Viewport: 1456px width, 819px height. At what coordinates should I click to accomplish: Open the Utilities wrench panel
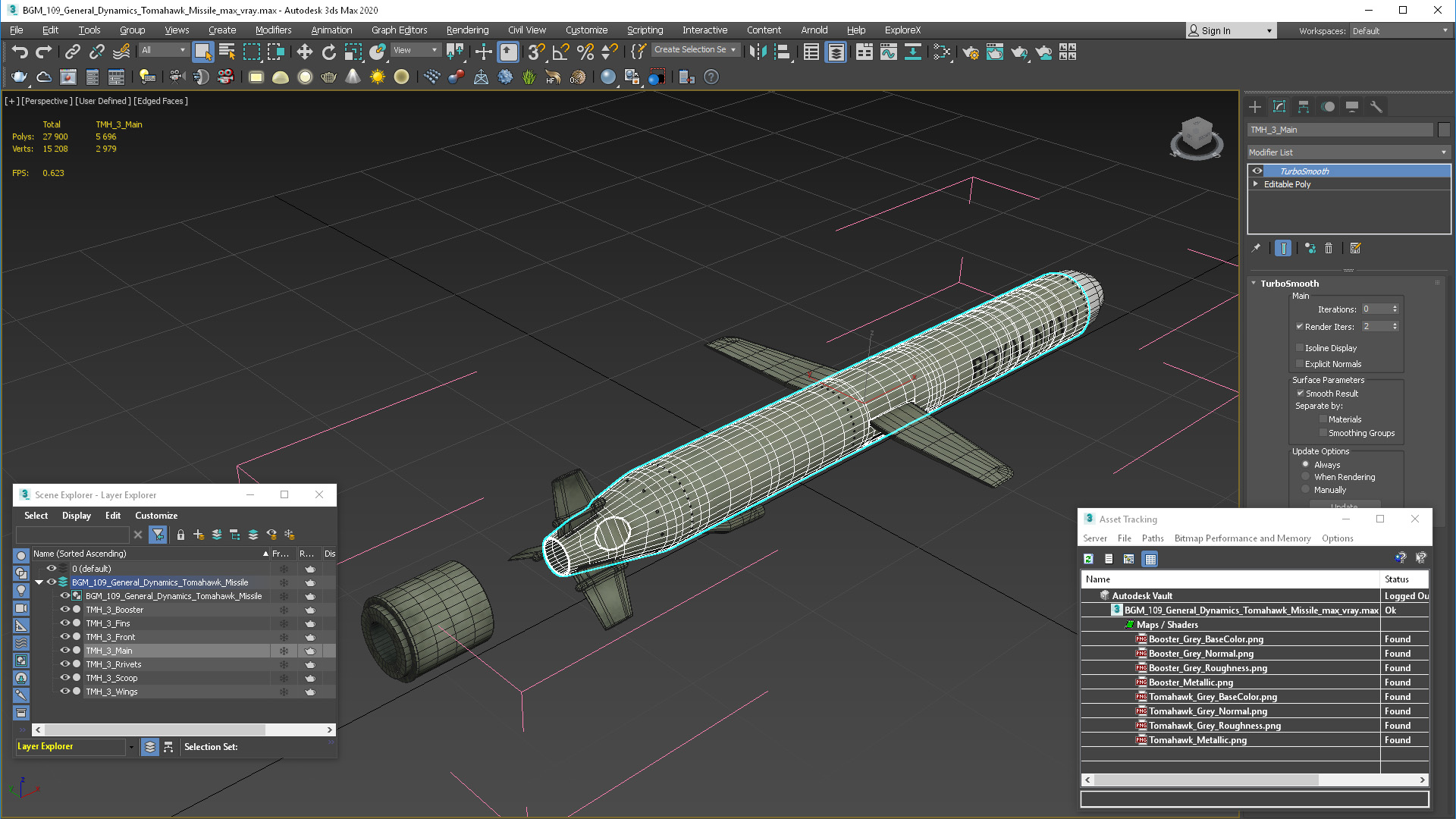pyautogui.click(x=1376, y=107)
